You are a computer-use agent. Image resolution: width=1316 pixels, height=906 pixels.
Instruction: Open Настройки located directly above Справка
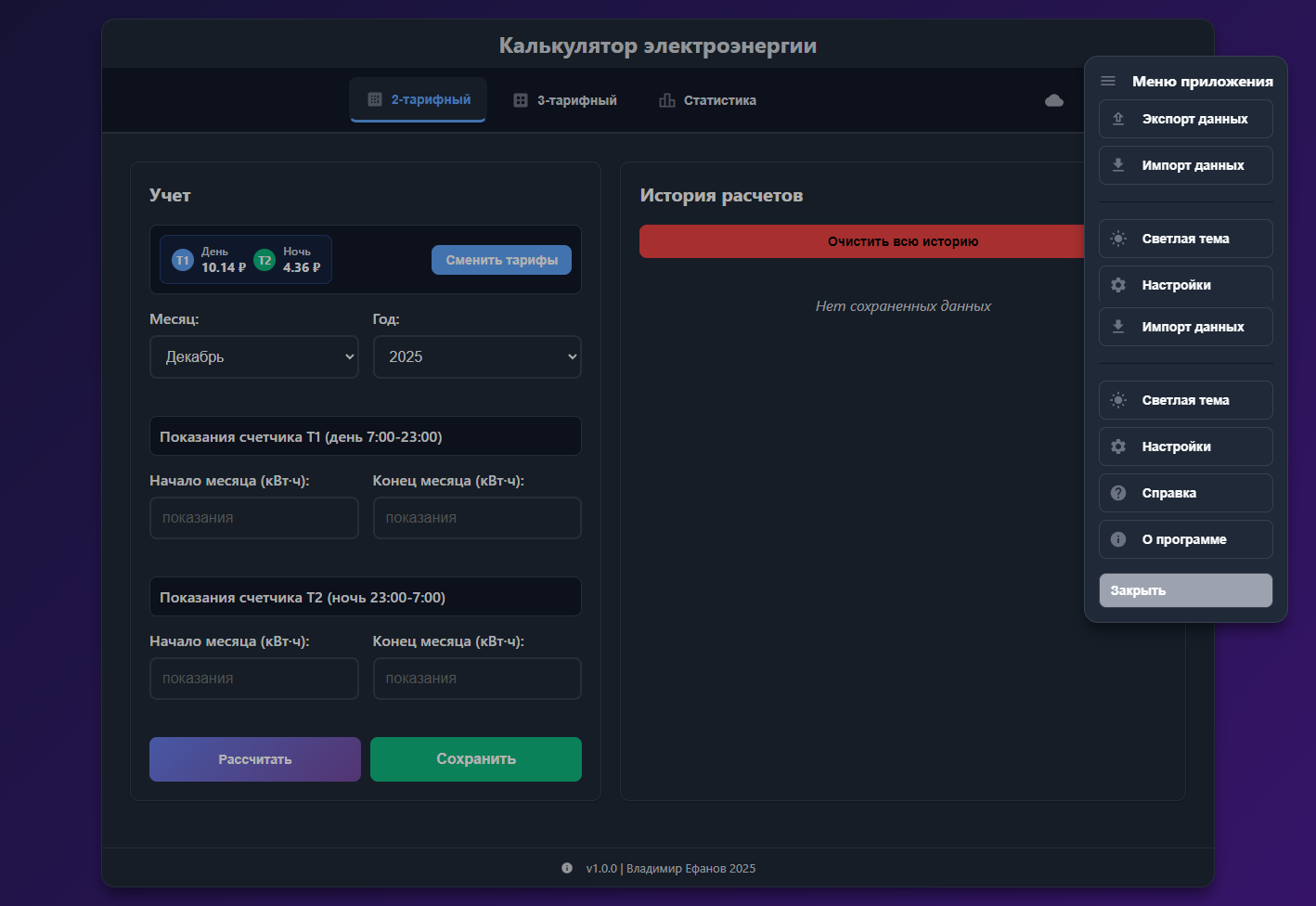click(x=1186, y=447)
